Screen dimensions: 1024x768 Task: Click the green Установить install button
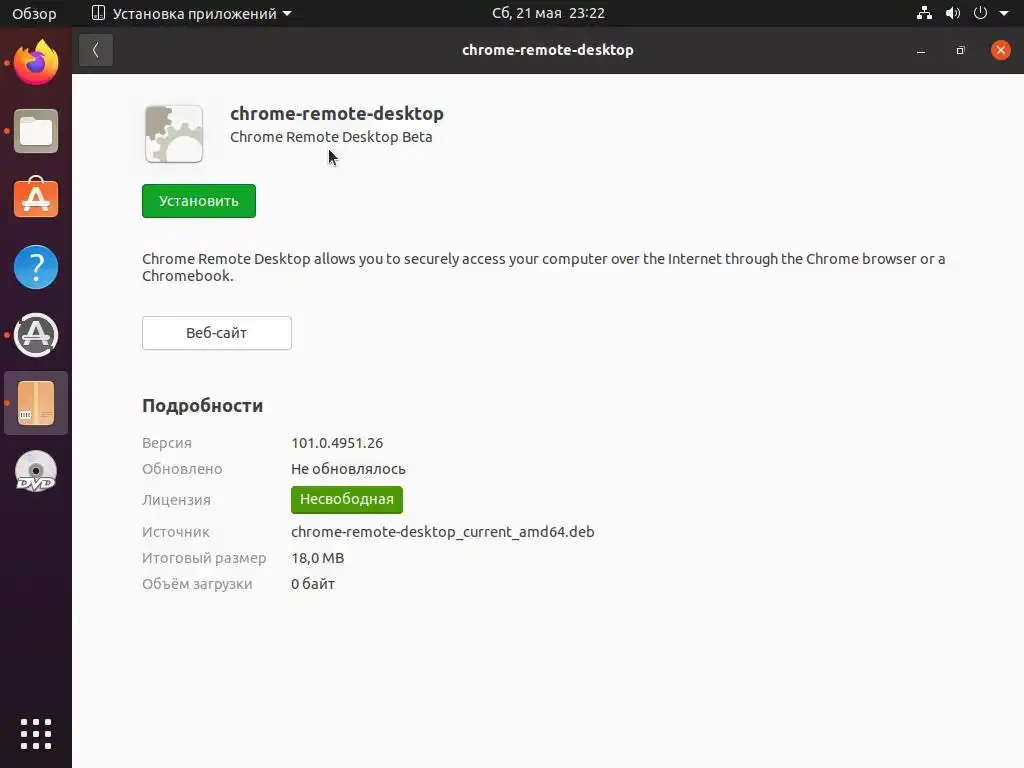pos(199,201)
